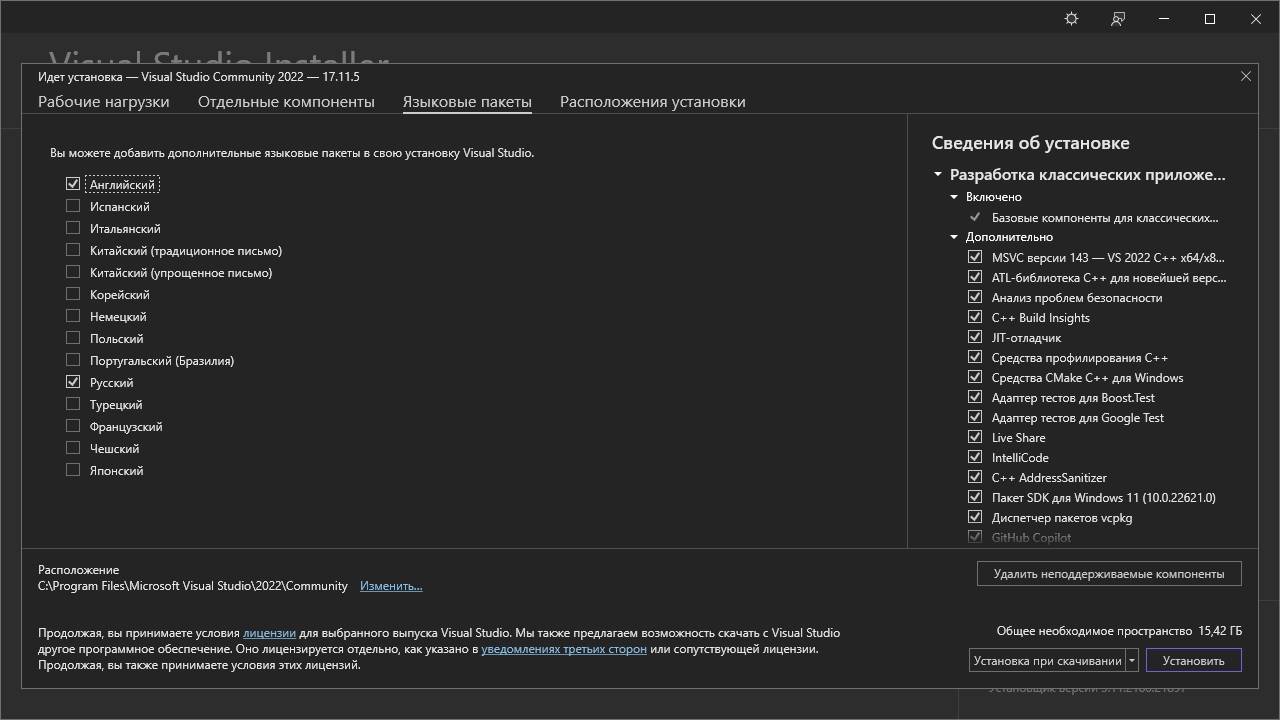The image size is (1280, 720).
Task: Minimize the Visual Studio Installer window
Action: pos(1164,19)
